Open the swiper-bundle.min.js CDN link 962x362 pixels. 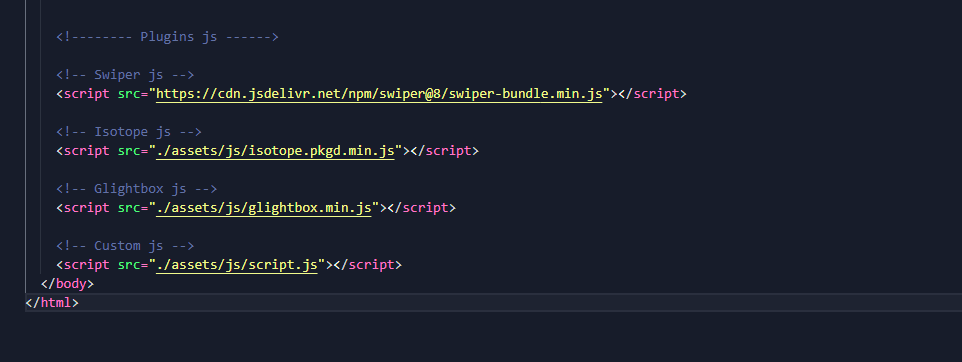pos(379,94)
